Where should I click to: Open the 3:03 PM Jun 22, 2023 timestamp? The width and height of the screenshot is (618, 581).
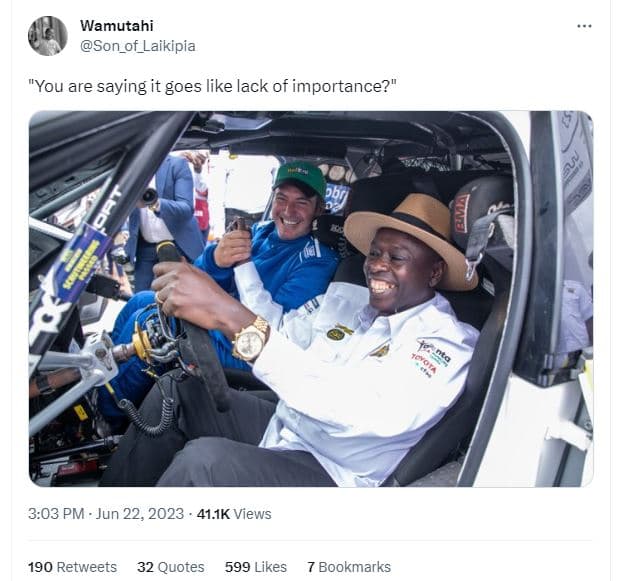106,514
